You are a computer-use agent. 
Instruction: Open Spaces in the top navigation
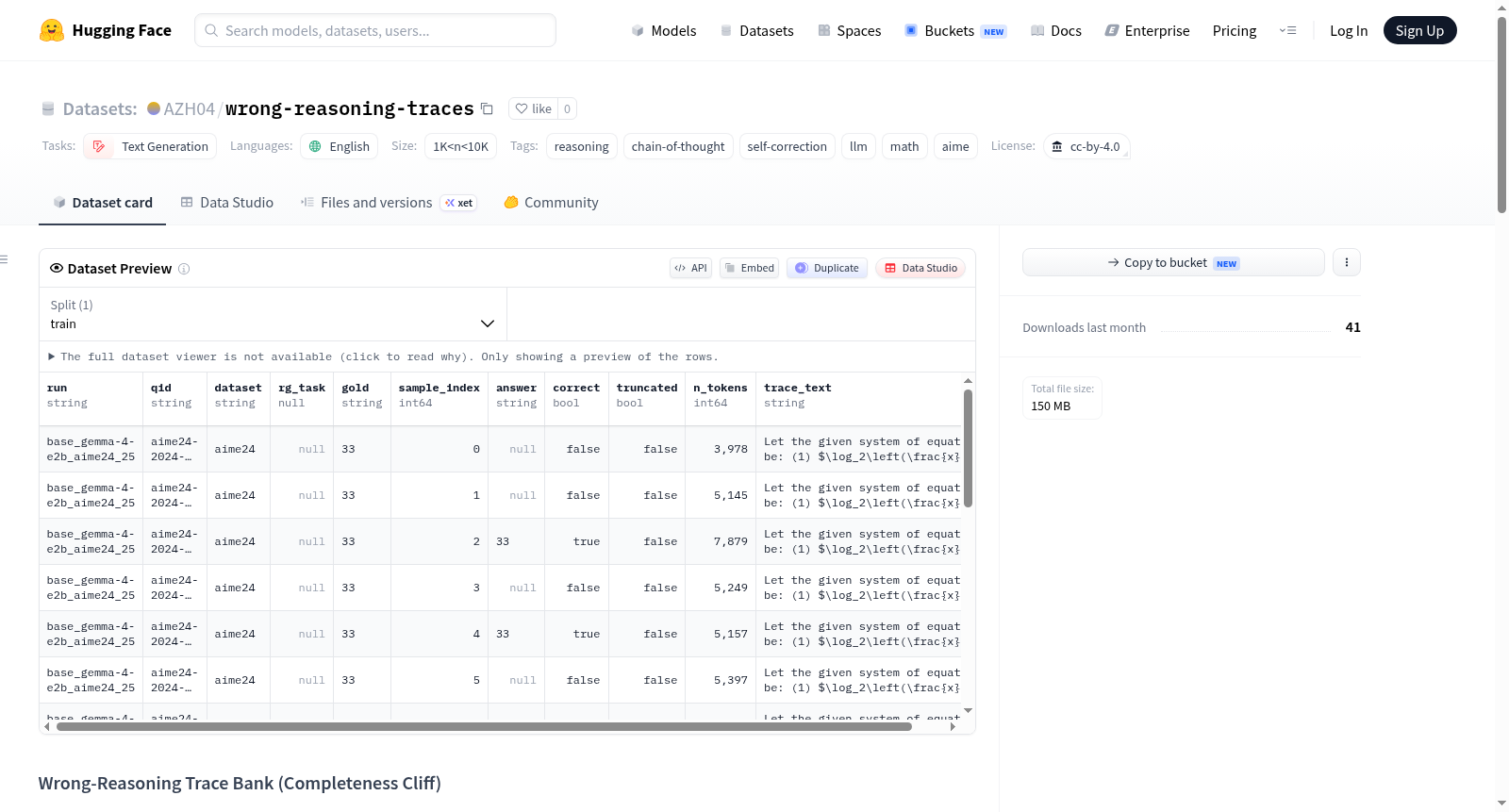(850, 30)
